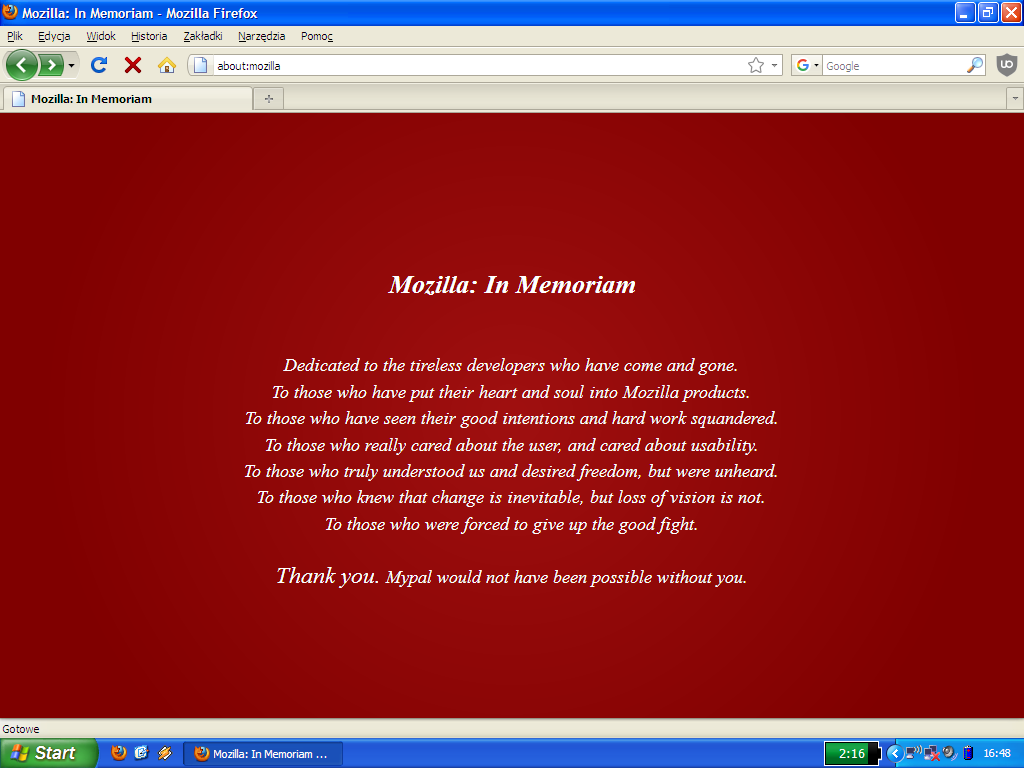Open the Zakładki menu
This screenshot has width=1024, height=768.
tap(203, 36)
